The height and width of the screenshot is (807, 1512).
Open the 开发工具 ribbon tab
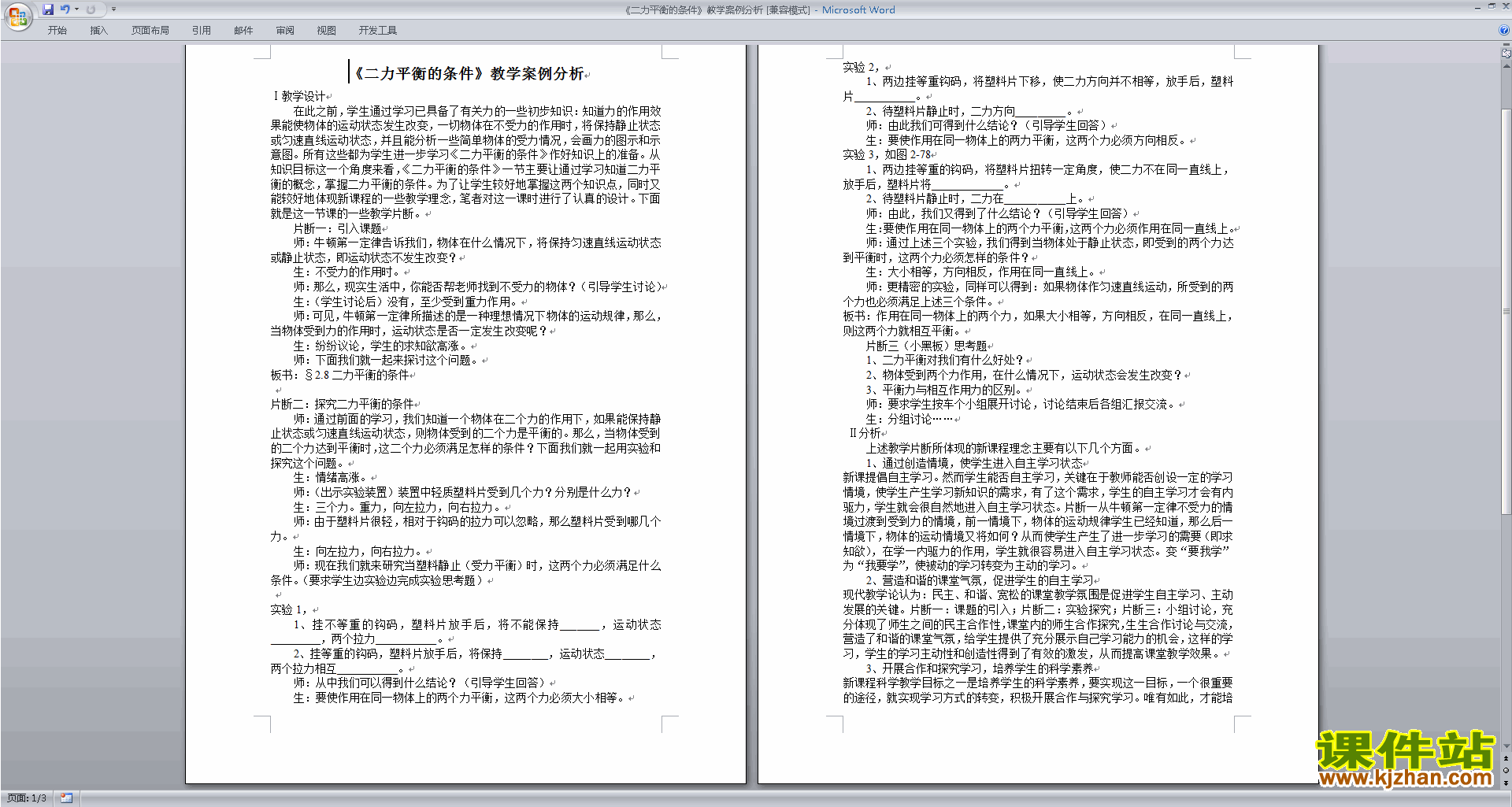click(378, 31)
